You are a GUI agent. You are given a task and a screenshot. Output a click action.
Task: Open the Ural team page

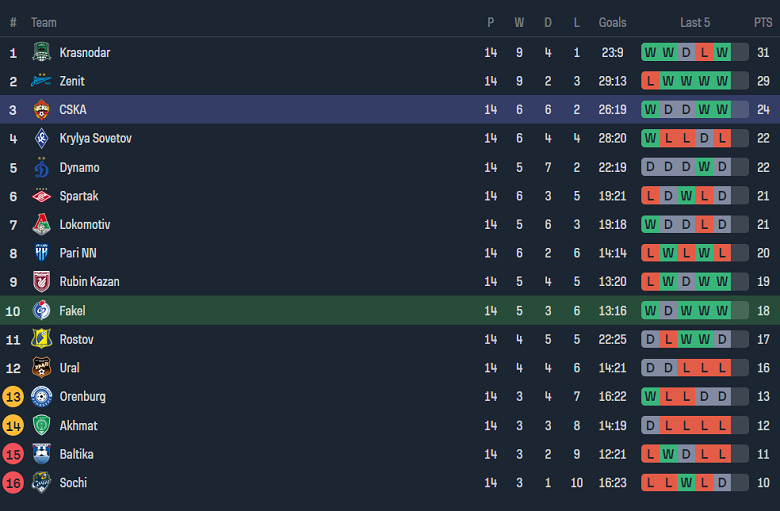69,368
